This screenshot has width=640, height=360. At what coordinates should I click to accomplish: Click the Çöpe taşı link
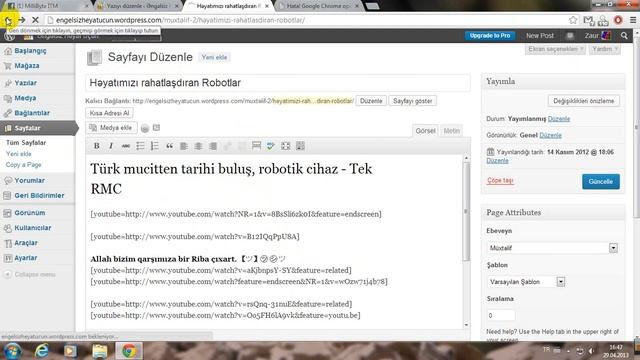pos(500,180)
